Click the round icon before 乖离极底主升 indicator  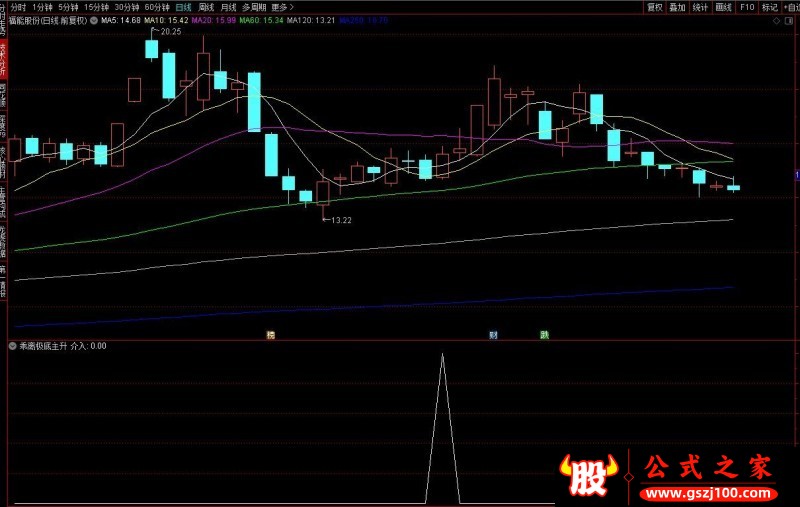coord(13,346)
